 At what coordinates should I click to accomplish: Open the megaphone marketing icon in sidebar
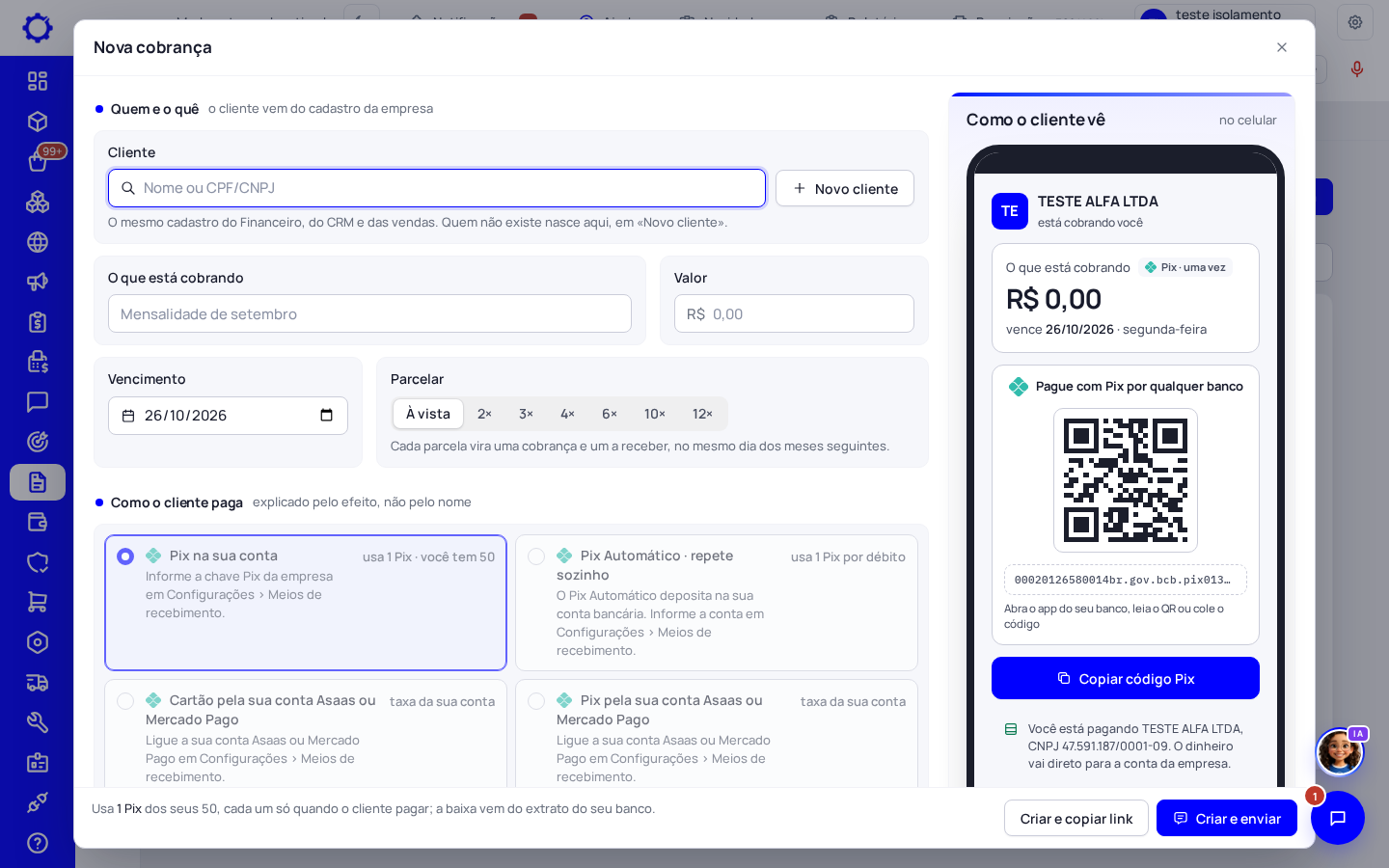pos(38,282)
